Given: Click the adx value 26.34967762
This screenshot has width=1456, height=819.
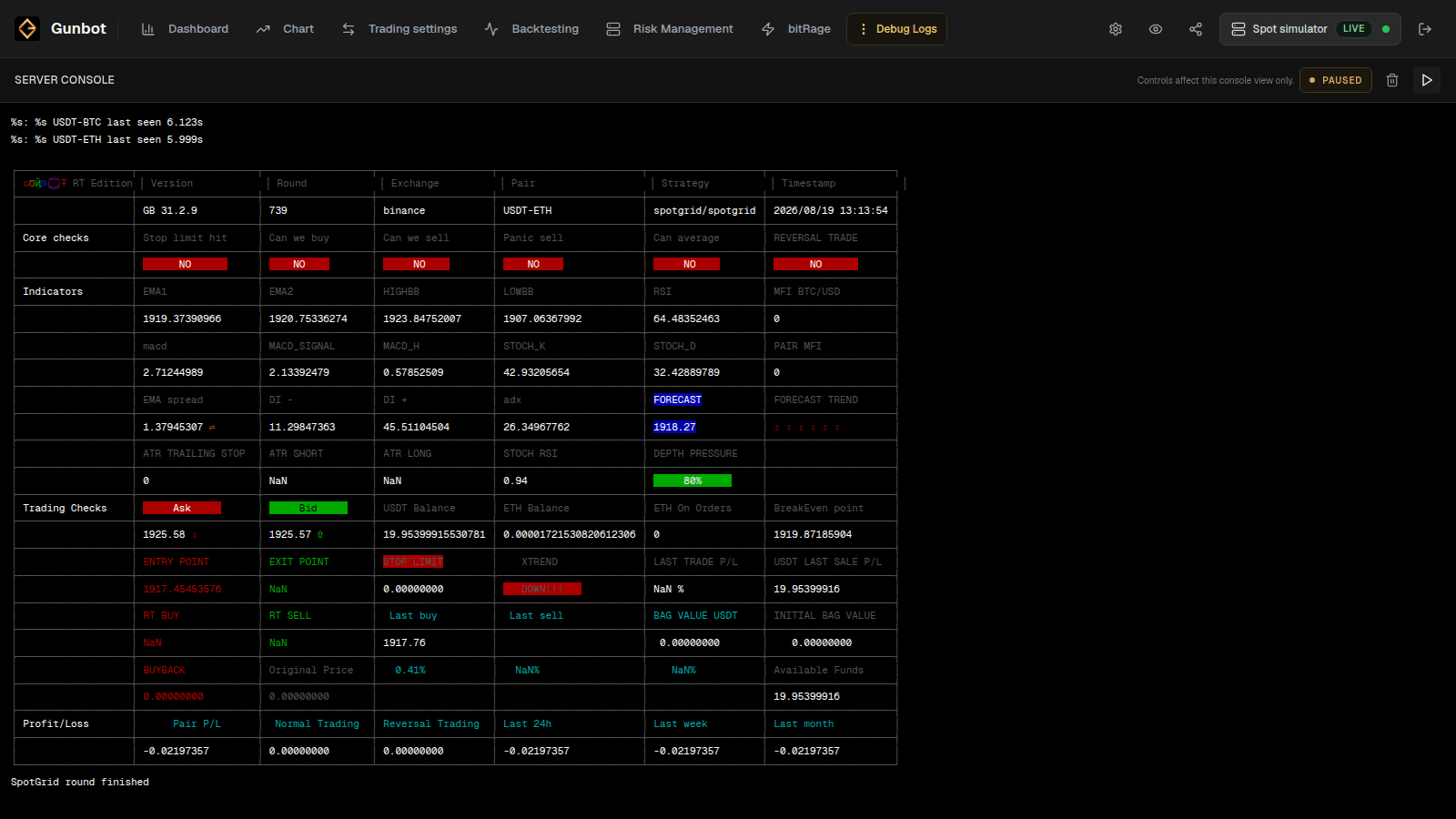Looking at the screenshot, I should tap(536, 427).
